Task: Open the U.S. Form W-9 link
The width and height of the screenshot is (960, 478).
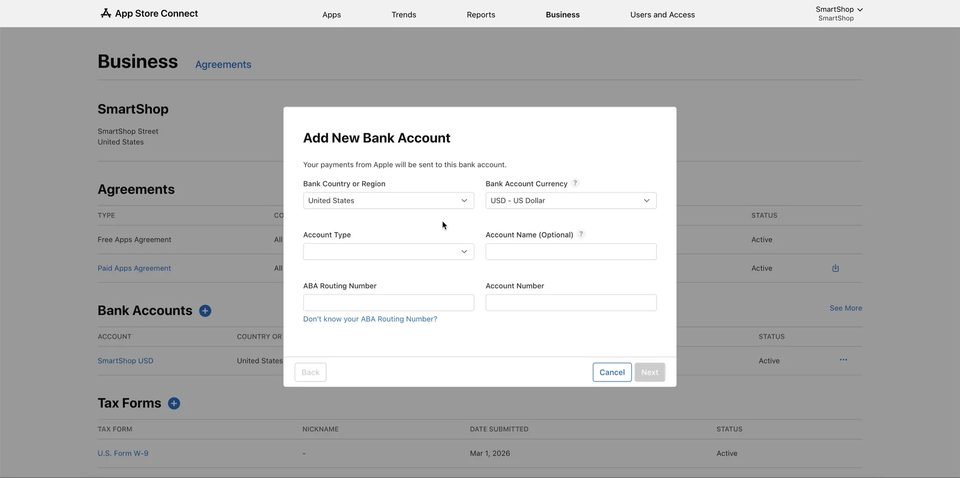Action: (123, 454)
